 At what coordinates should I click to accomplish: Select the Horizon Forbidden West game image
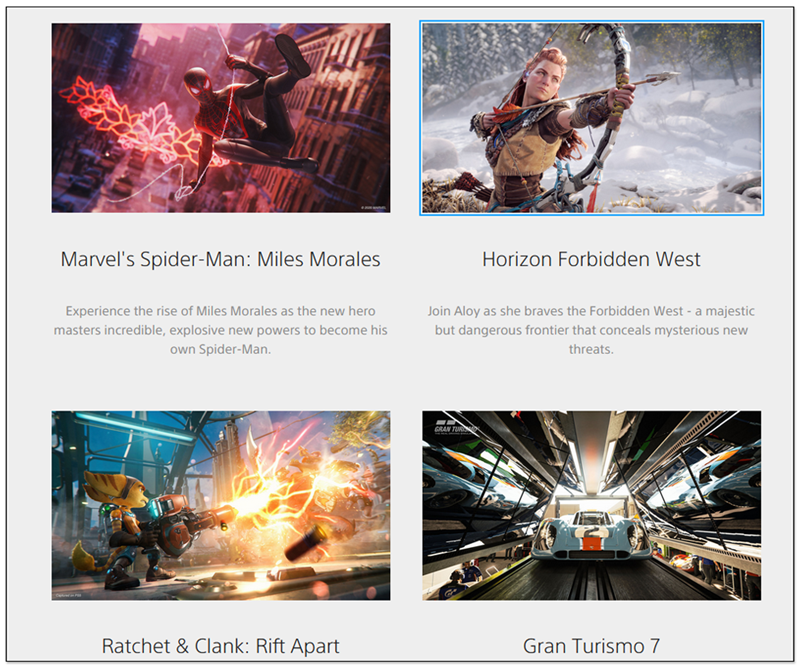coord(591,117)
